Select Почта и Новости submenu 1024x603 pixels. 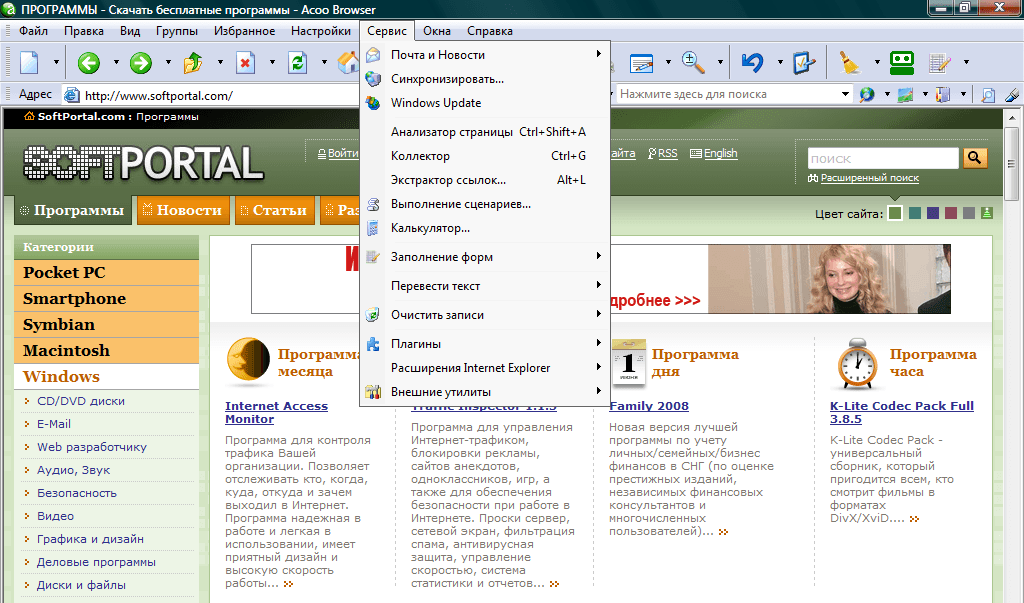pos(485,55)
